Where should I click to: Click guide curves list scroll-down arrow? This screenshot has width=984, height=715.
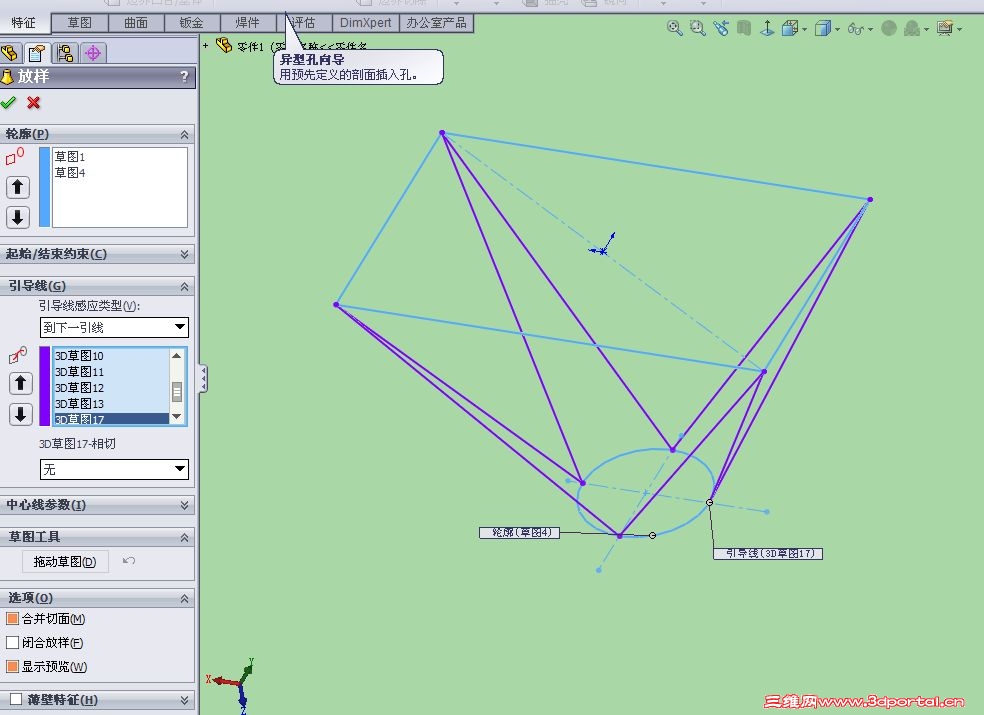tap(177, 416)
